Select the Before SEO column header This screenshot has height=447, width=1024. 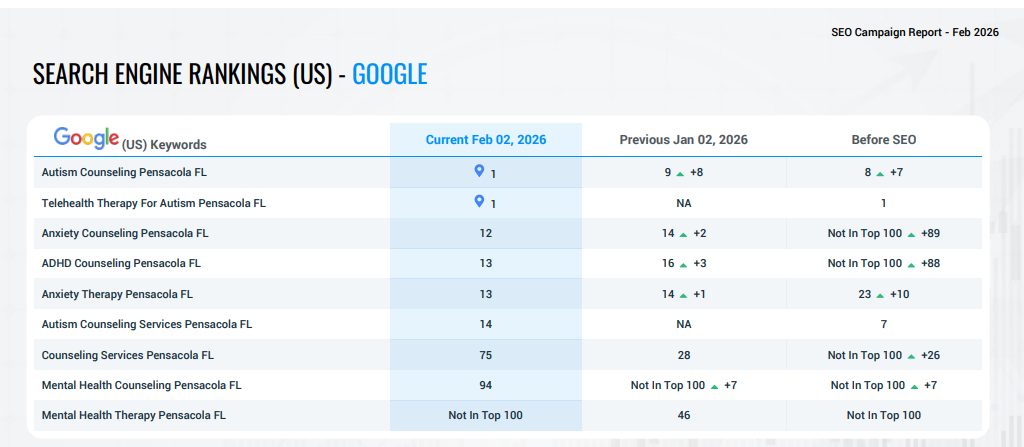[x=883, y=140]
